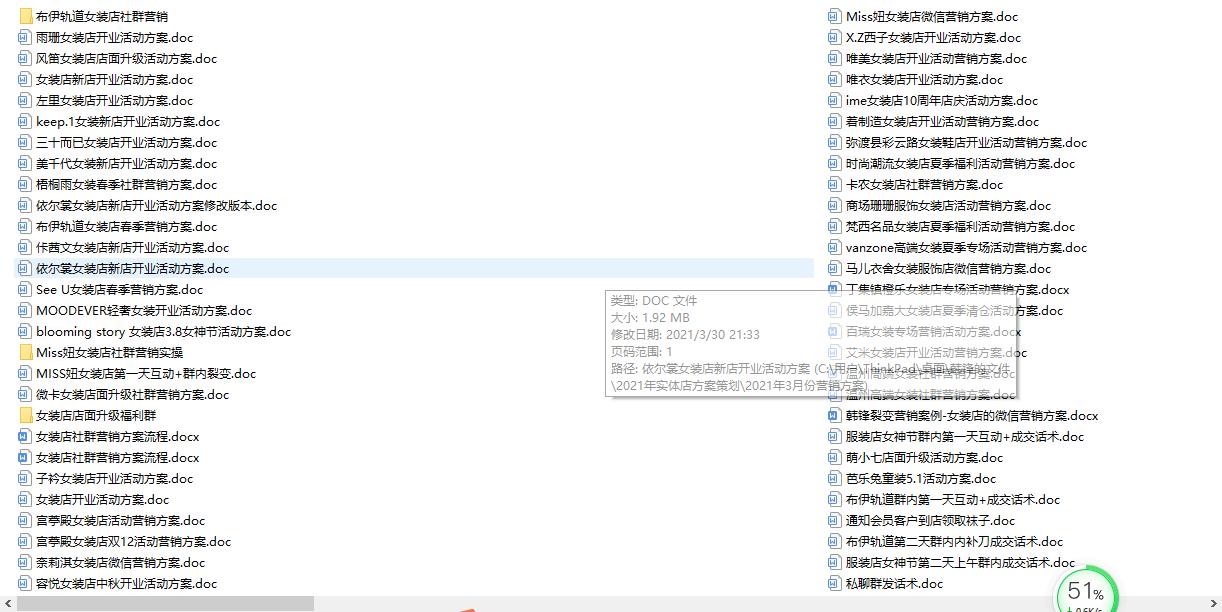The image size is (1222, 612).
Task: Click the 女装店店面升级福利群 folder icon
Action: pyautogui.click(x=25, y=415)
